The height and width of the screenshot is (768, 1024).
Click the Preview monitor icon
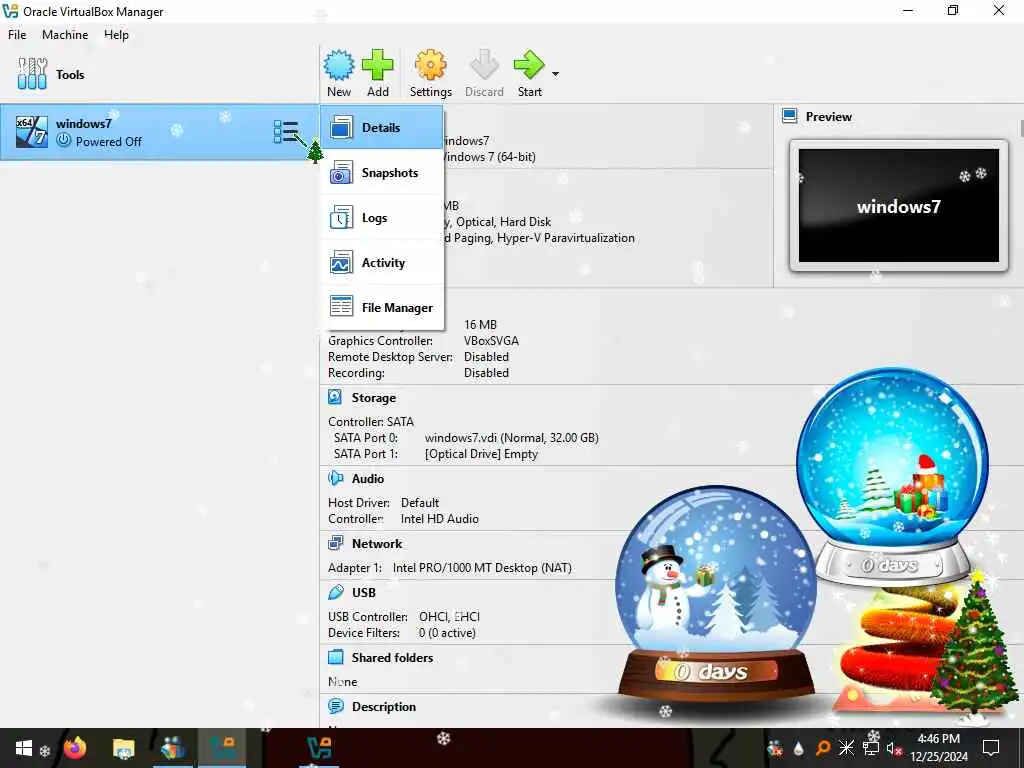[790, 116]
